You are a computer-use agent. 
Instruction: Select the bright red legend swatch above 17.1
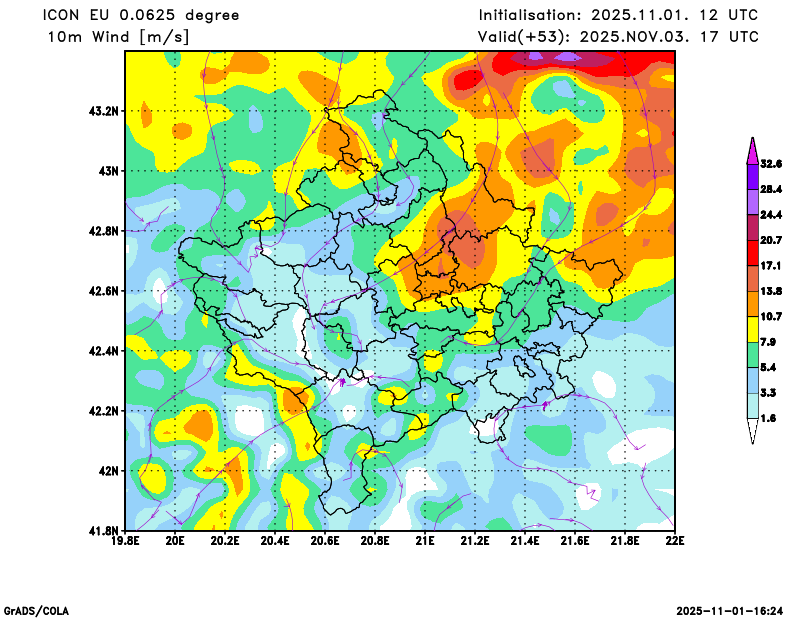[752, 253]
